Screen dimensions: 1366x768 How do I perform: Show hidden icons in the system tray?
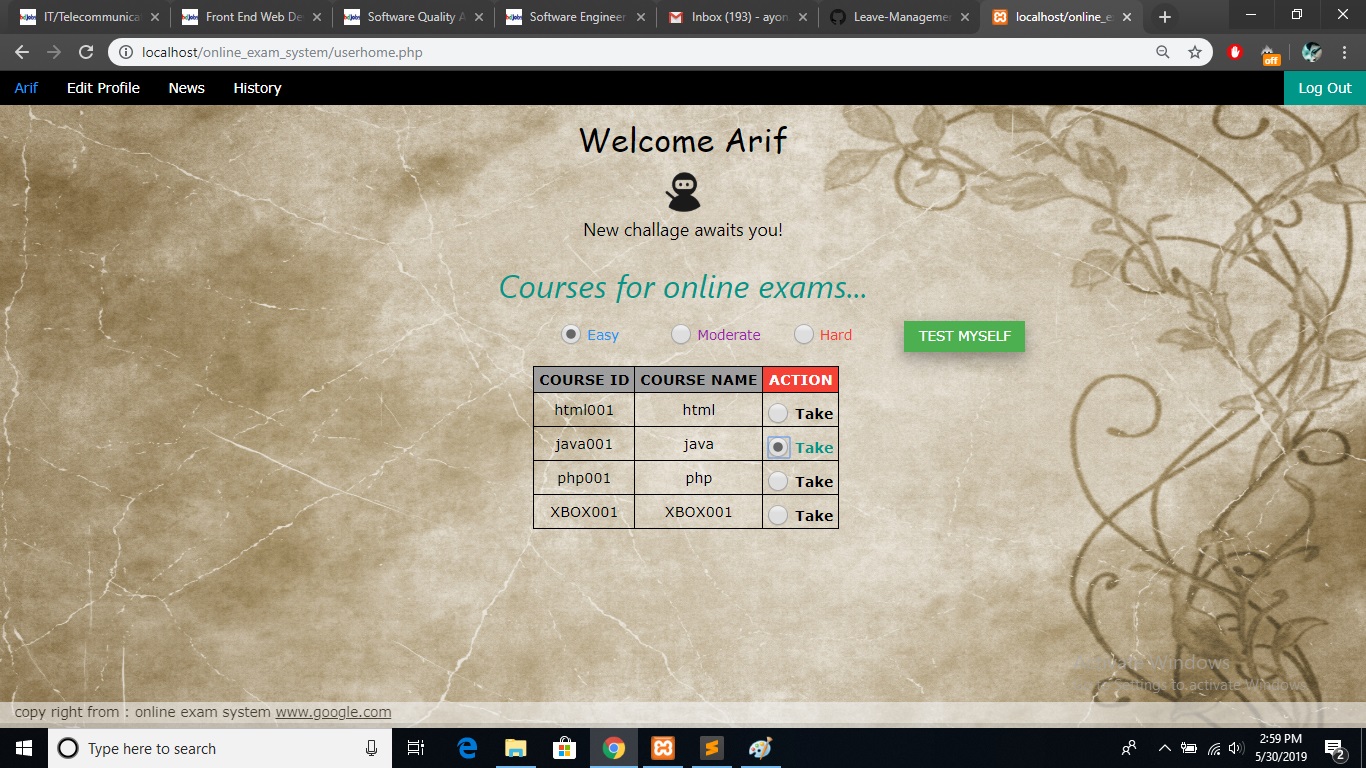tap(1163, 748)
